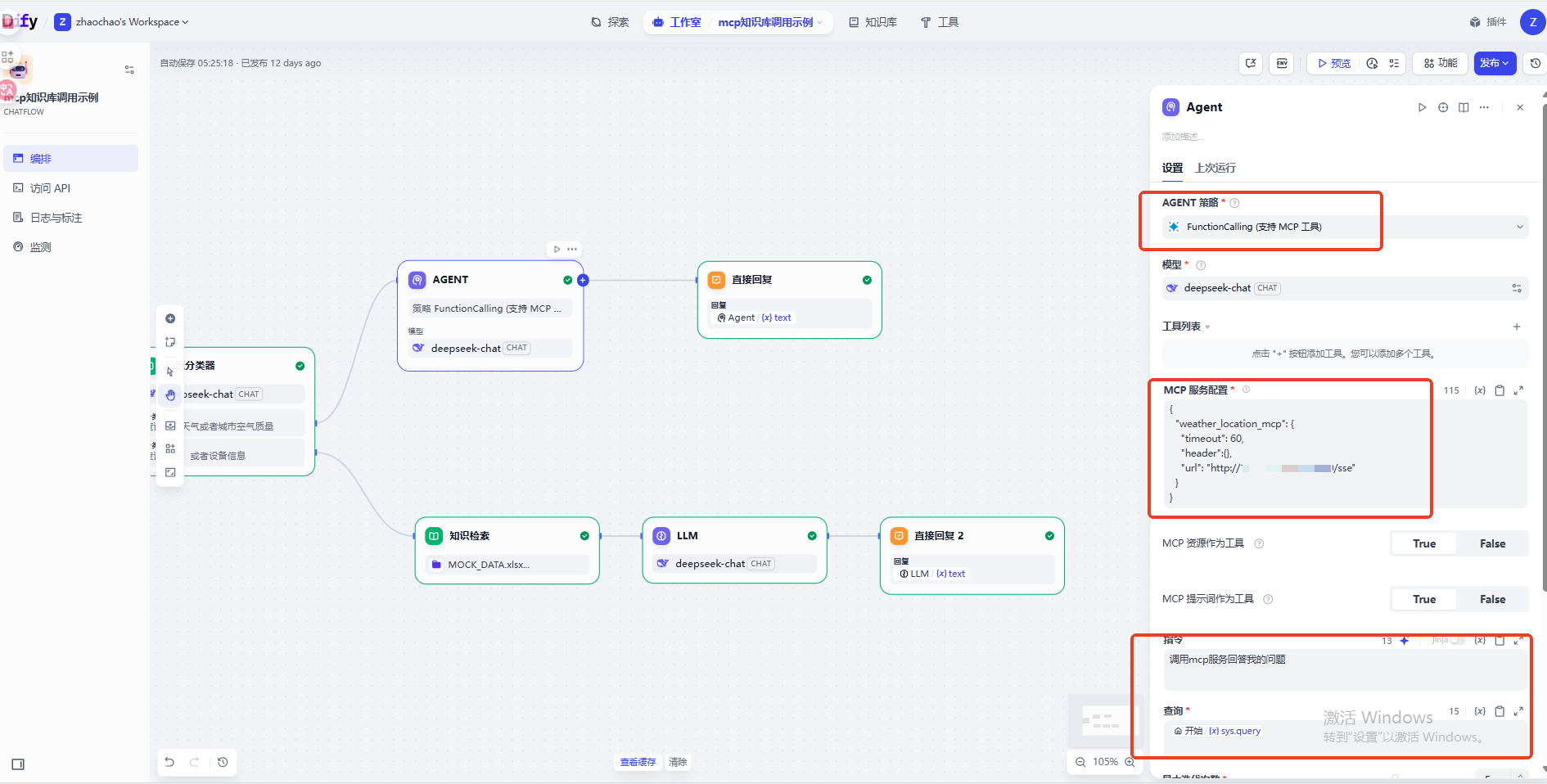Click the canvas minimap thumbnail
The height and width of the screenshot is (784, 1547).
[1101, 720]
